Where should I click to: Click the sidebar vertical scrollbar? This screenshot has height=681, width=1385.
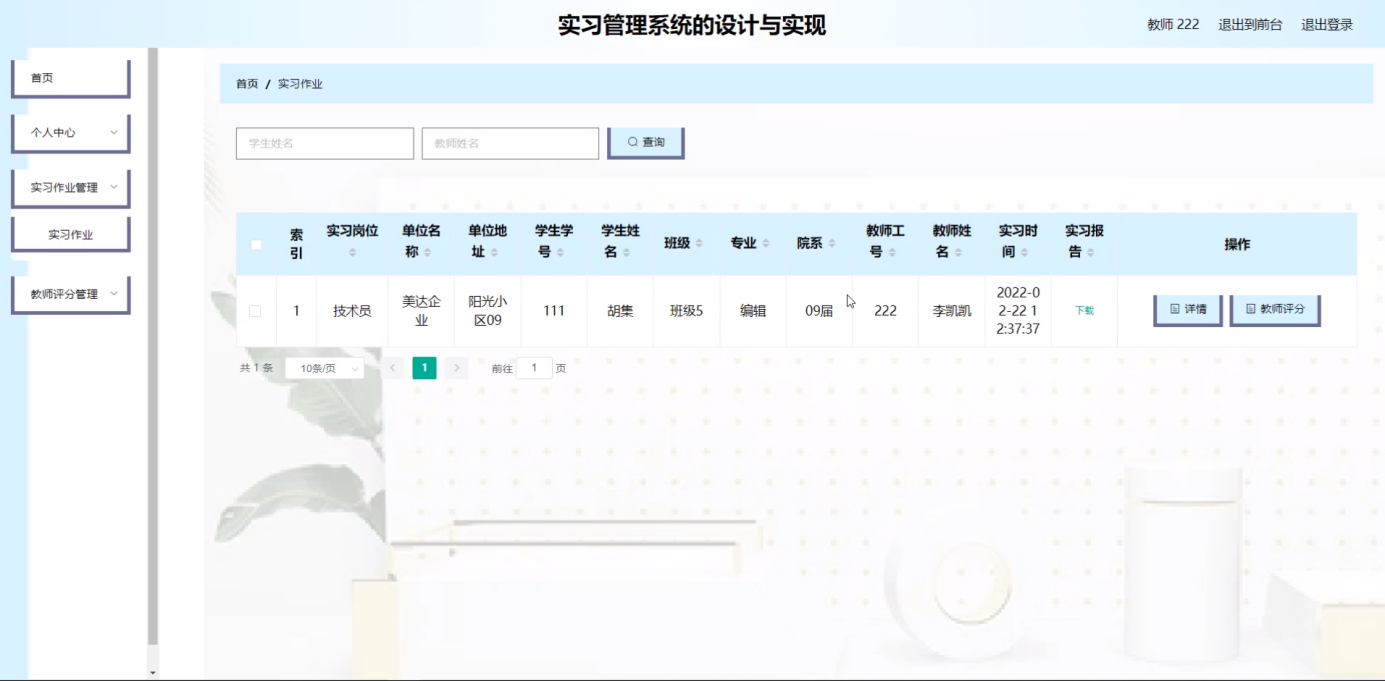(153, 345)
